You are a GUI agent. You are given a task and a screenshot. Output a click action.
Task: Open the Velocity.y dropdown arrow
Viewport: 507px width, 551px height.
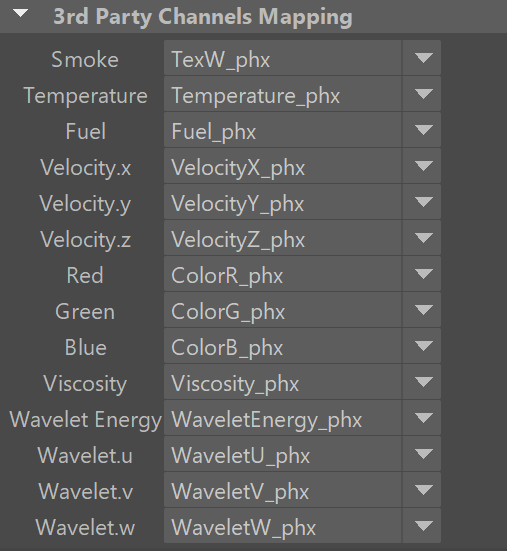[422, 202]
